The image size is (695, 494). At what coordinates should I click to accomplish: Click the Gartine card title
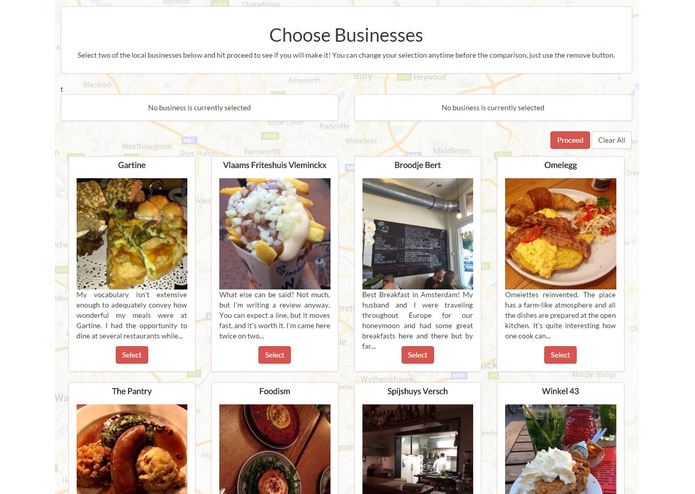132,165
